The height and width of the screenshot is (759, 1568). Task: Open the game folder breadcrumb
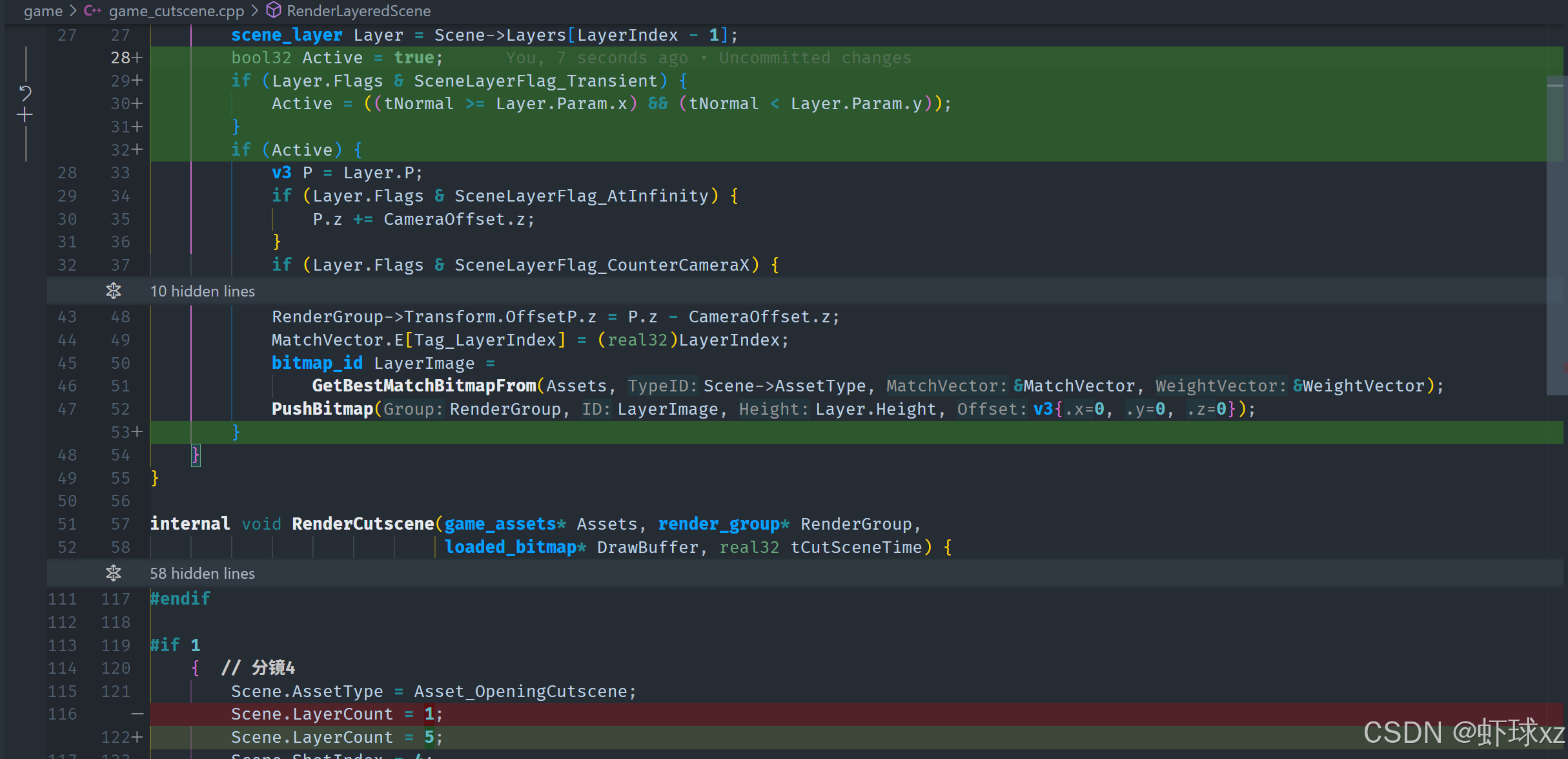[x=43, y=11]
